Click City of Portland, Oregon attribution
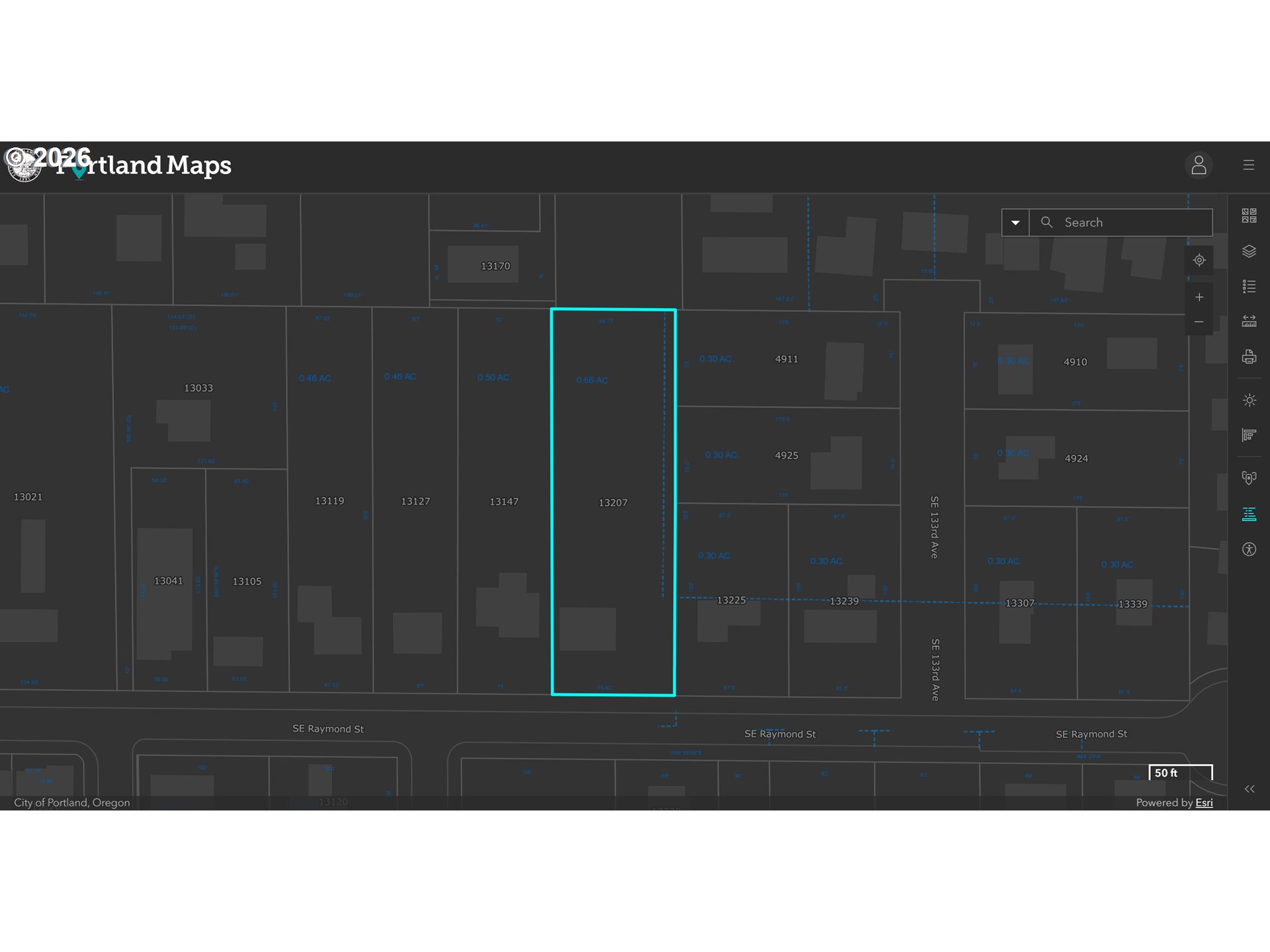 [x=72, y=803]
